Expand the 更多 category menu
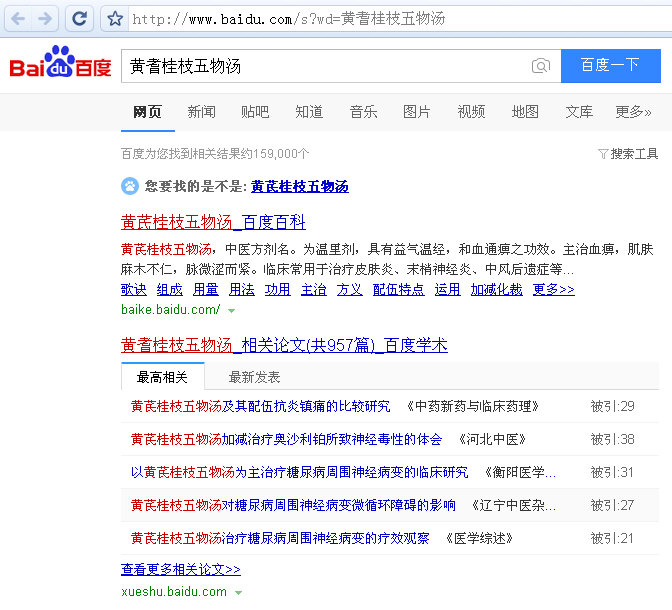 click(x=633, y=112)
